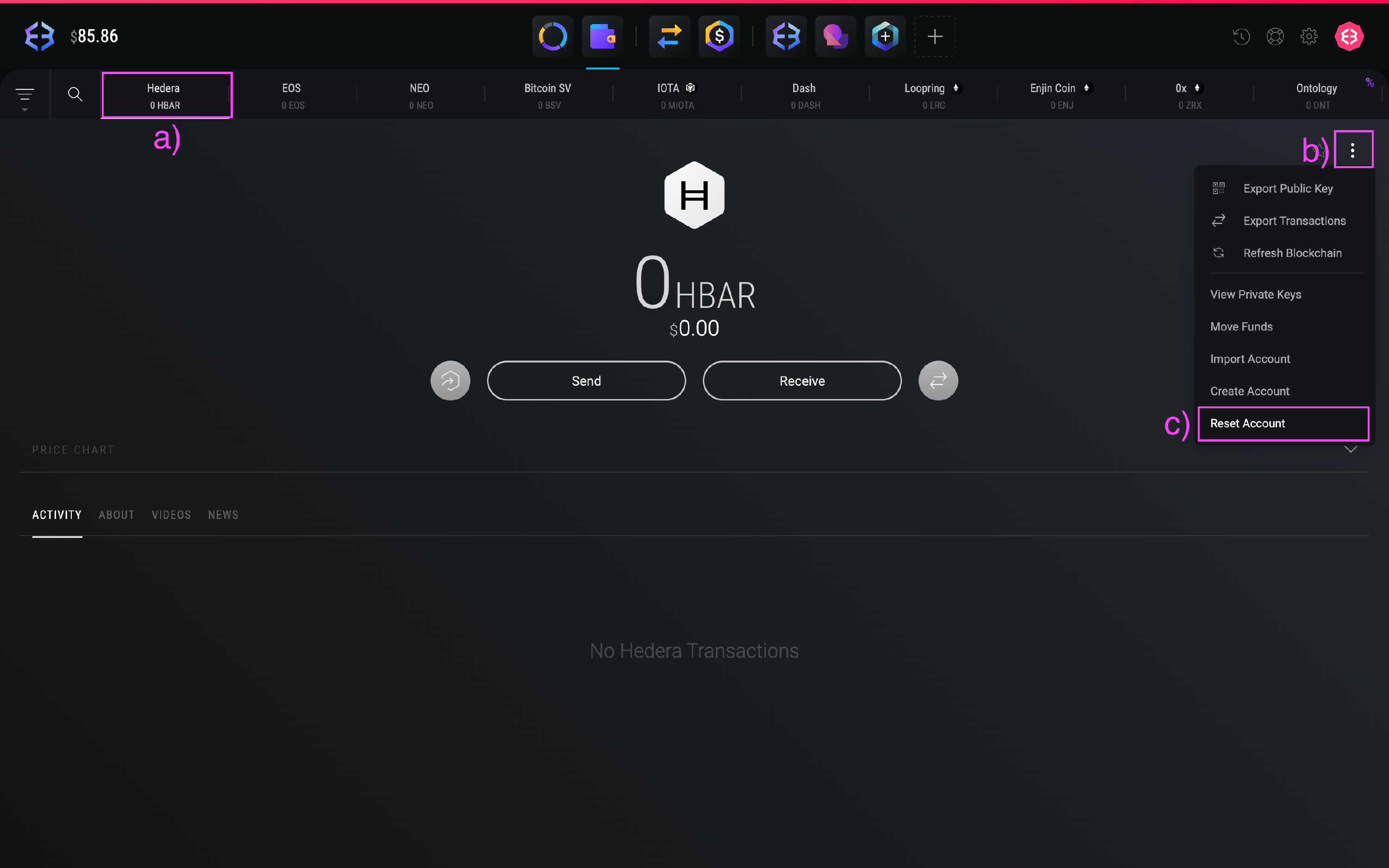Open the Wallet icon in top bar
Screen dimensions: 1389x868
(602, 37)
